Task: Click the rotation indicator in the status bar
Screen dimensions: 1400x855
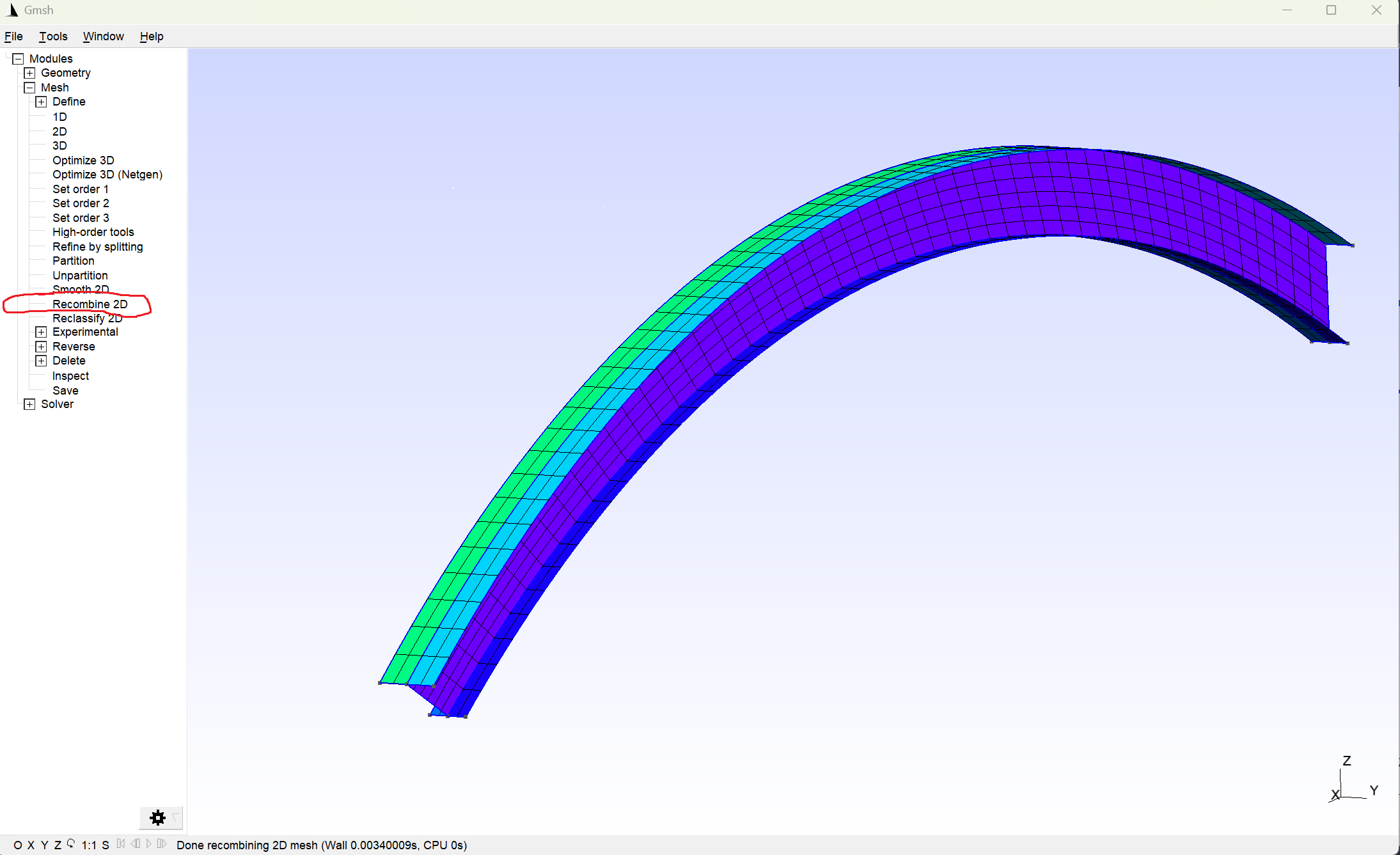Action: (x=71, y=844)
